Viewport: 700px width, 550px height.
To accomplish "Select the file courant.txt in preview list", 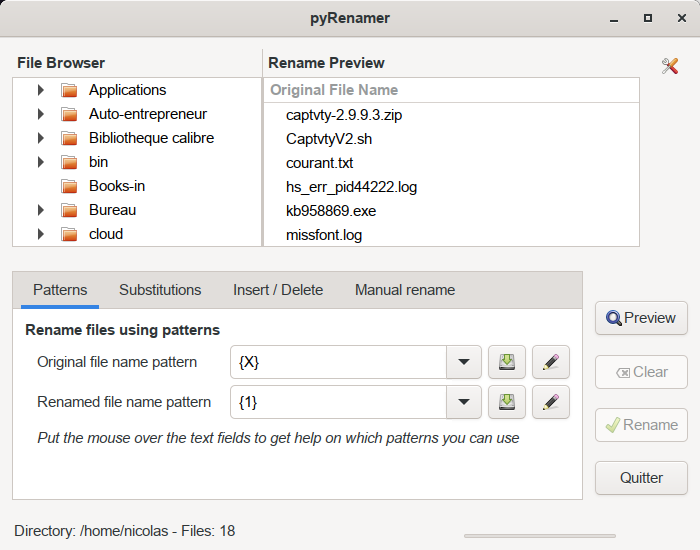I will coord(319,163).
